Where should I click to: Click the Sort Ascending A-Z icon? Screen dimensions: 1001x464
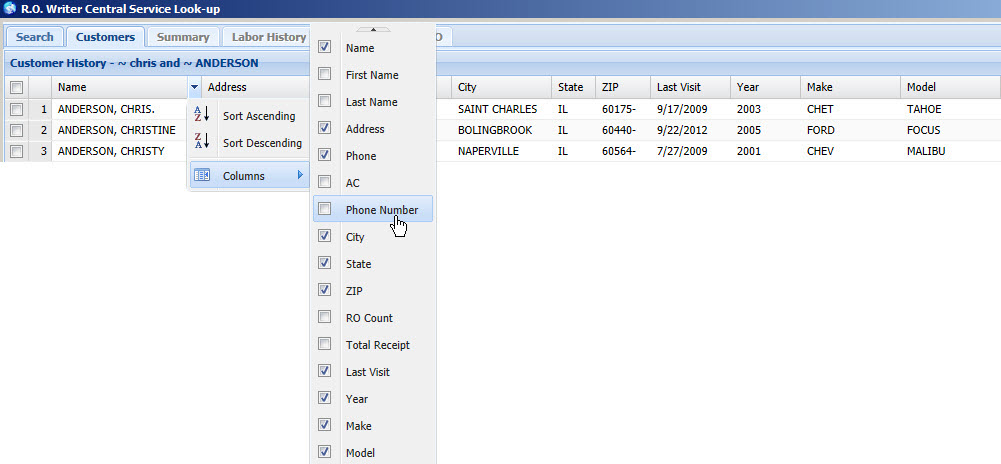click(x=202, y=115)
